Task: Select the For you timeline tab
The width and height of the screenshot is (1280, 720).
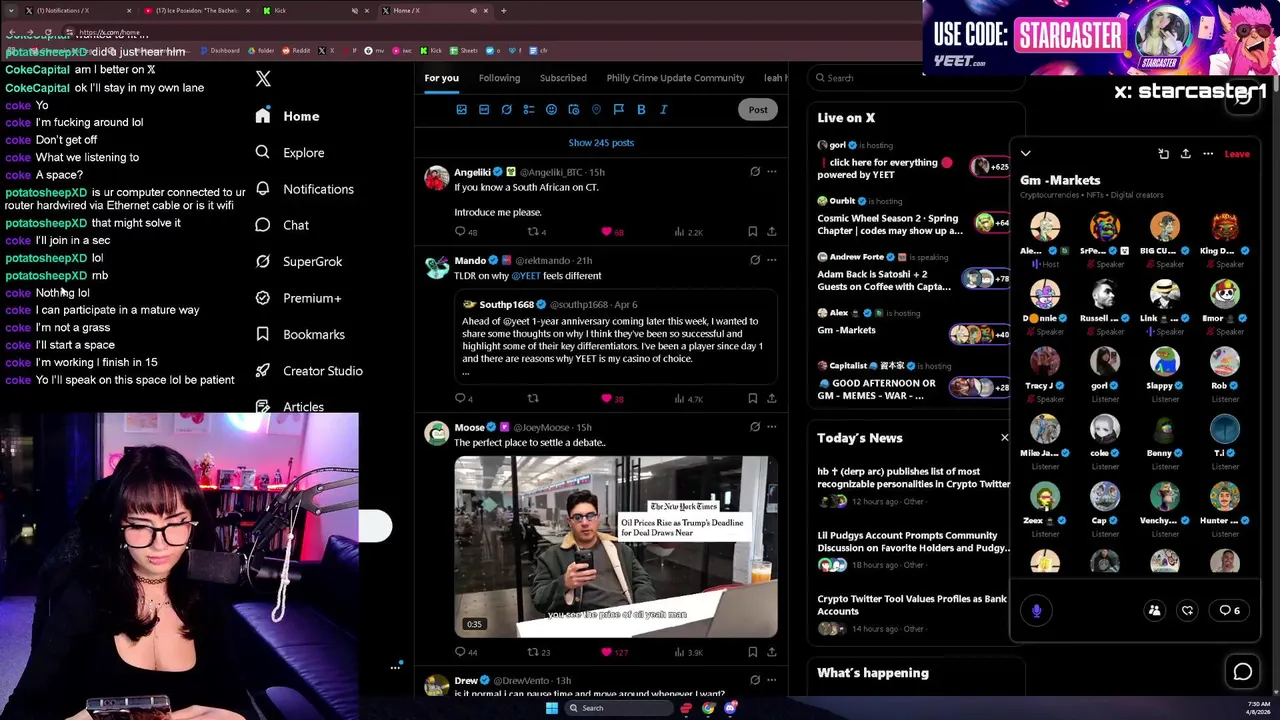Action: point(441,78)
